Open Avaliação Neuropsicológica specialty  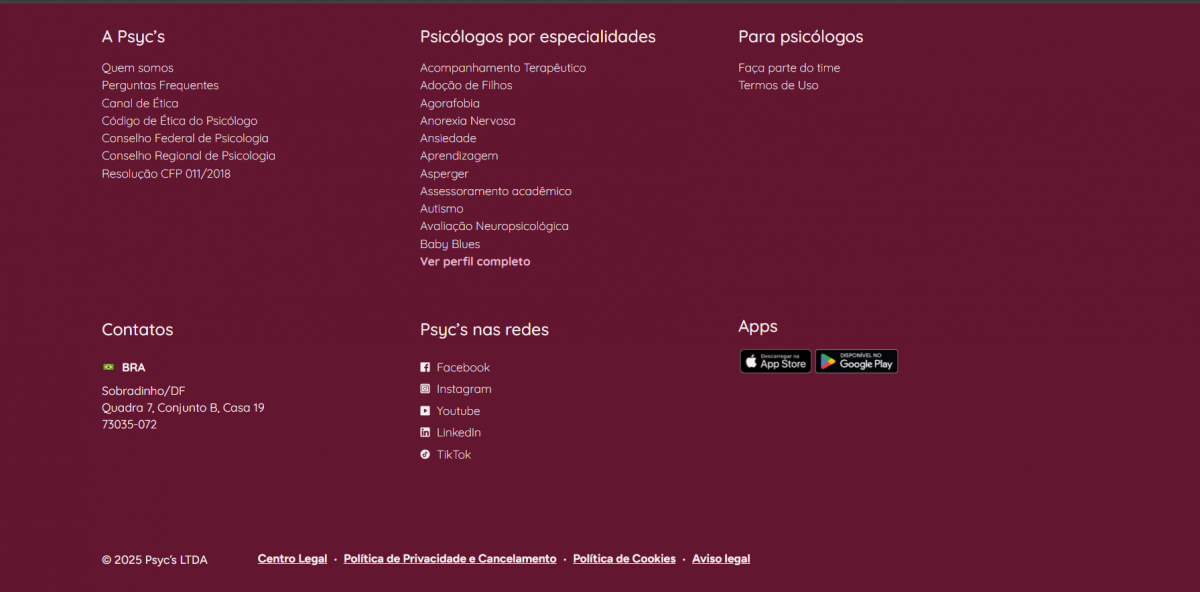[x=494, y=226]
